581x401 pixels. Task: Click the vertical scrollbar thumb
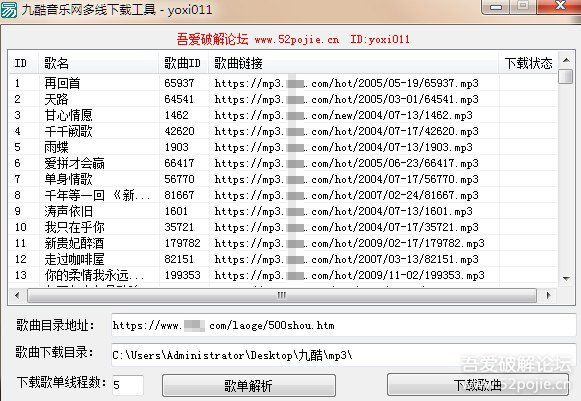point(566,76)
